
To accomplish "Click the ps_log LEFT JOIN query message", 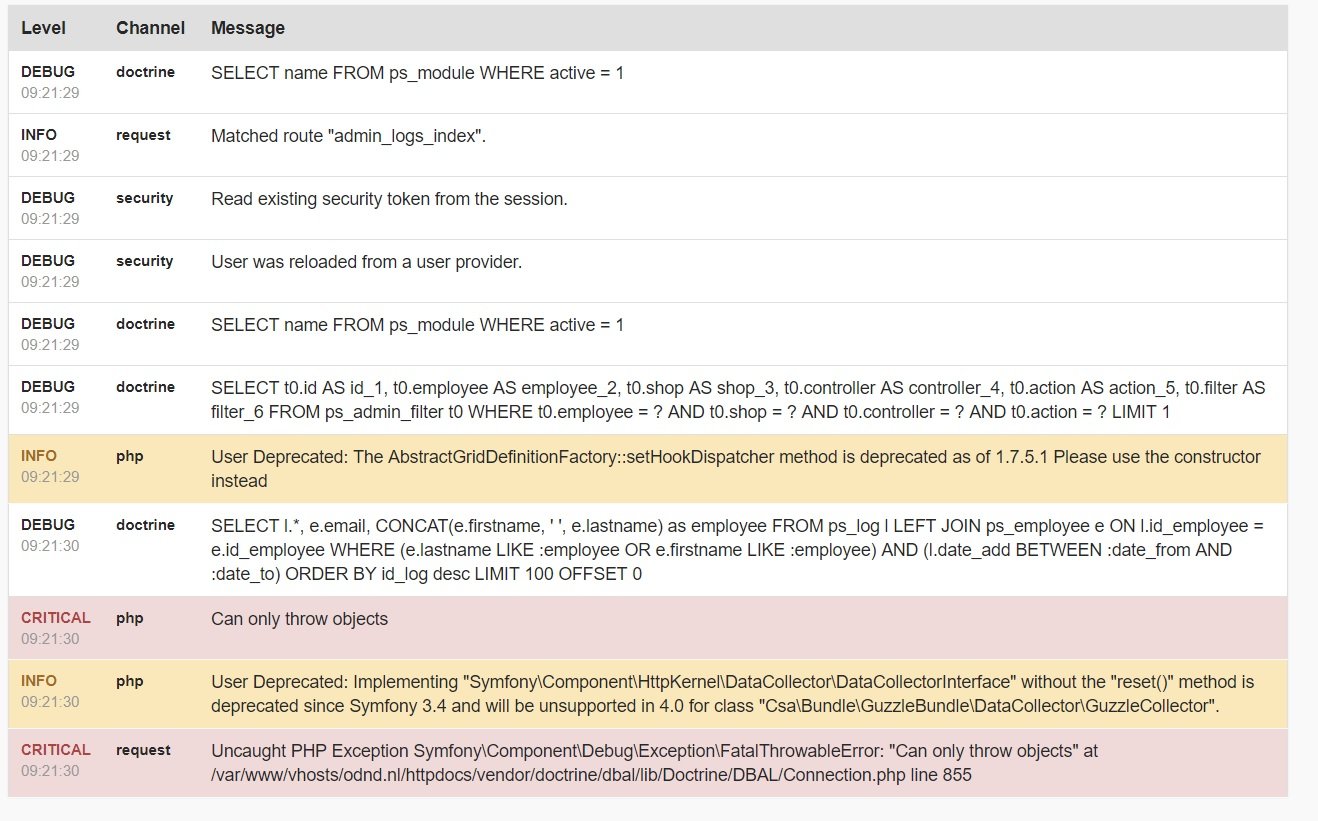I will pyautogui.click(x=737, y=550).
